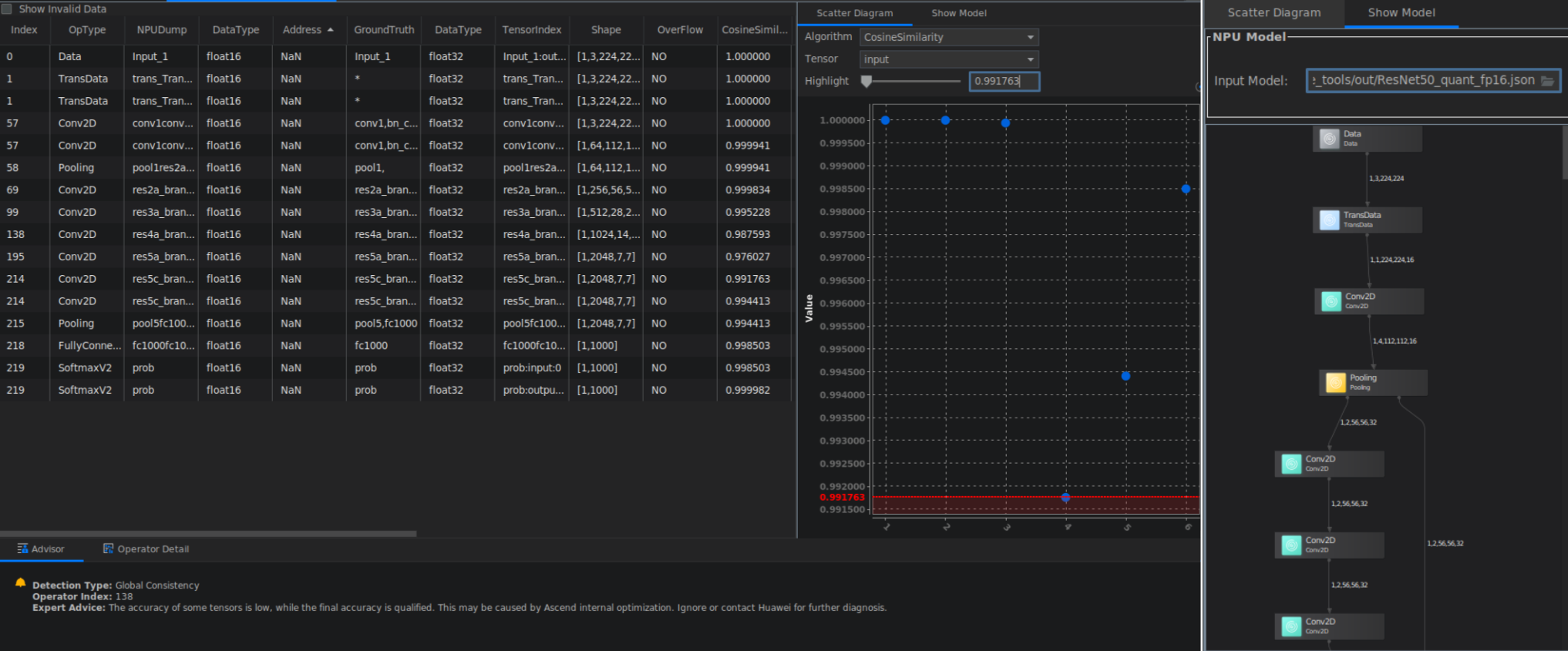Sort by the CosineSimil... column header
The image size is (1568, 651).
tap(755, 30)
